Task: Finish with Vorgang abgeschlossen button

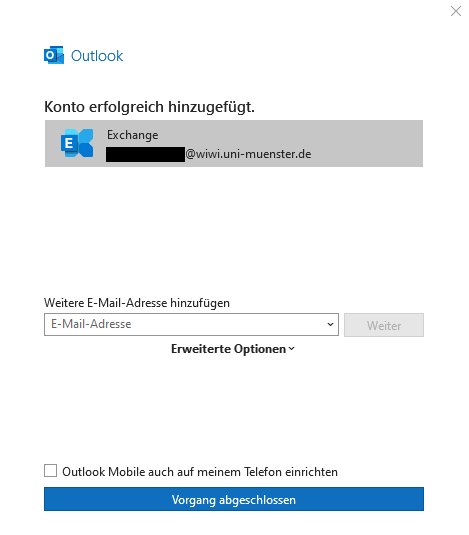Action: coord(234,499)
